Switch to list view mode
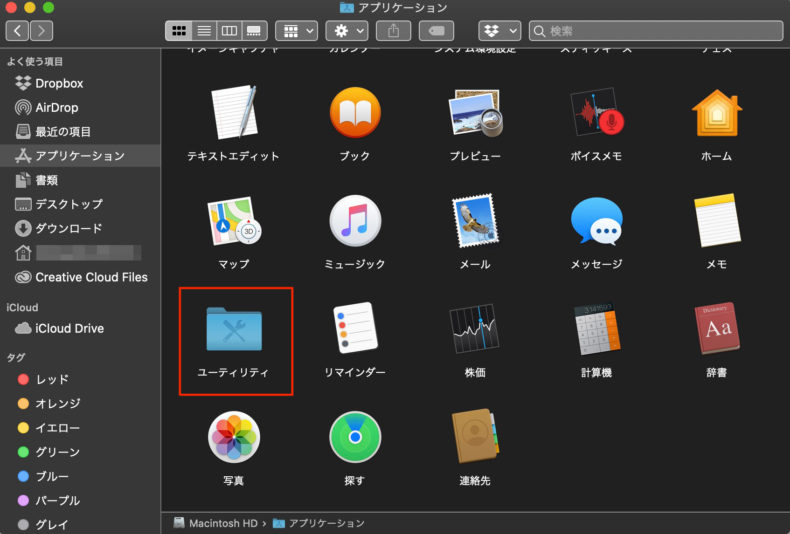 pyautogui.click(x=204, y=31)
